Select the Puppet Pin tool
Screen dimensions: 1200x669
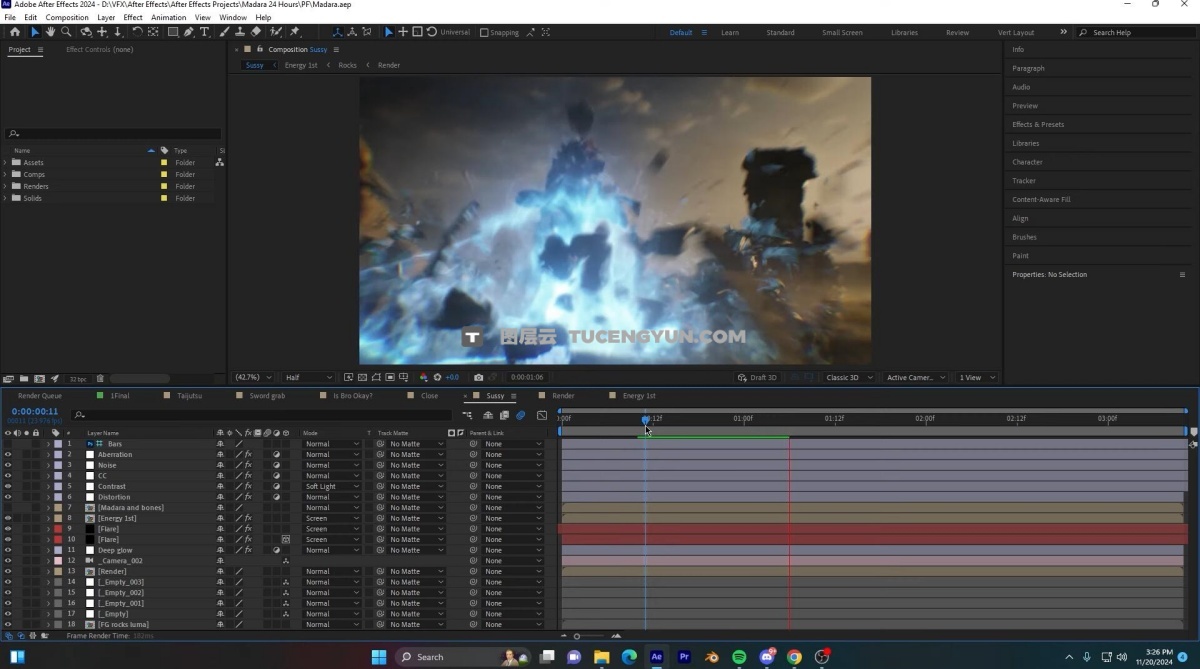[x=294, y=32]
